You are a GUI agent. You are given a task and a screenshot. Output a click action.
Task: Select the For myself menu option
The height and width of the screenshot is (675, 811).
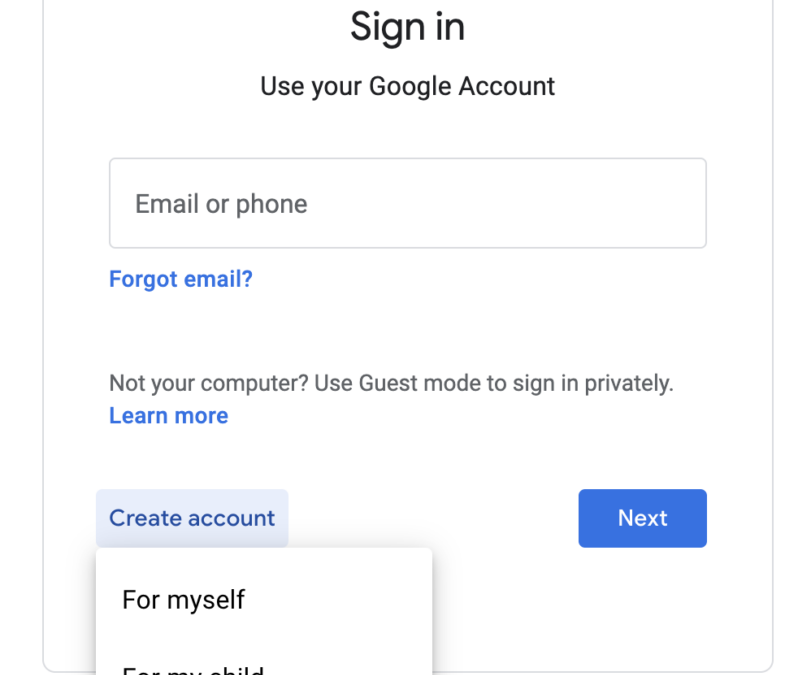pos(183,600)
